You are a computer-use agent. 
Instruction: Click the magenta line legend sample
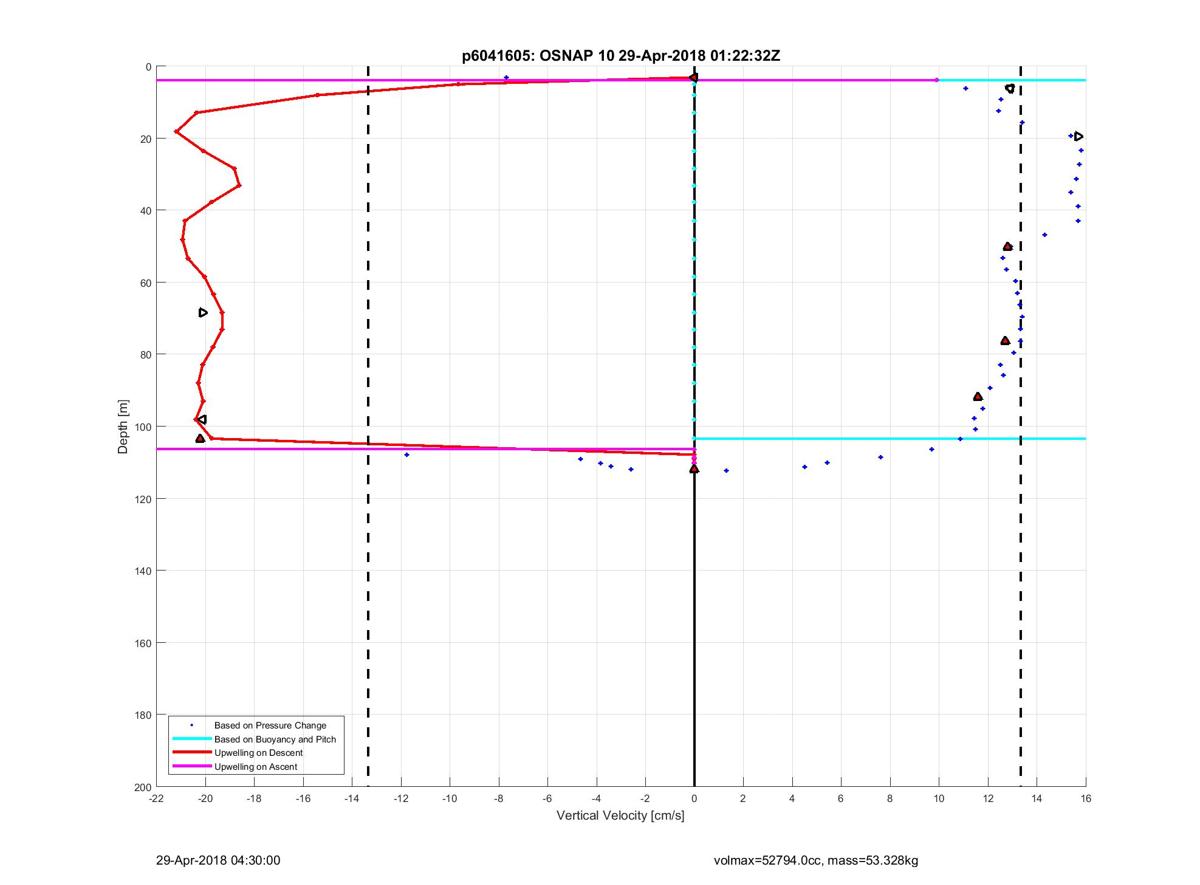[191, 766]
